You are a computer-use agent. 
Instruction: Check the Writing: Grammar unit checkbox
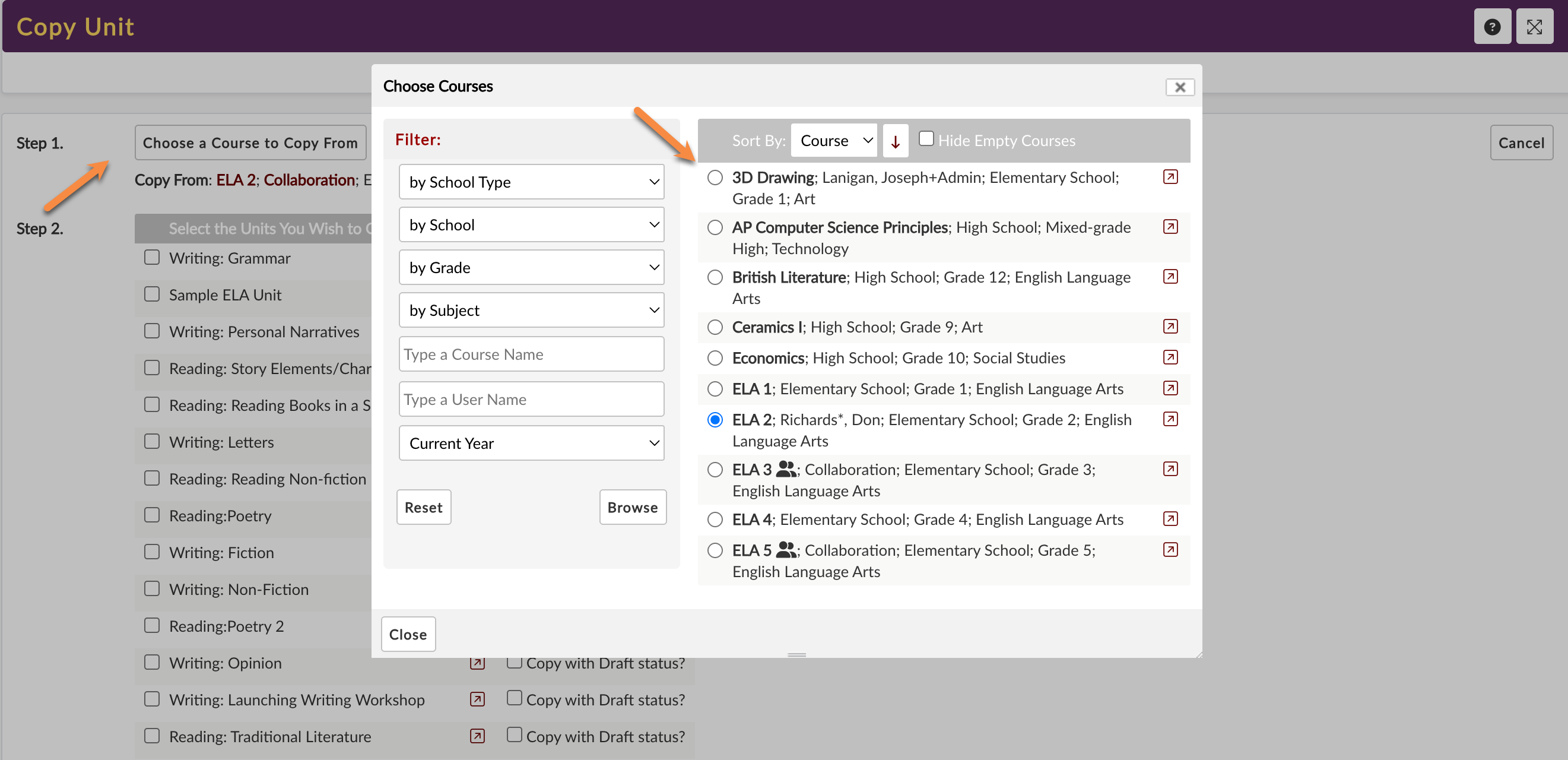(151, 258)
